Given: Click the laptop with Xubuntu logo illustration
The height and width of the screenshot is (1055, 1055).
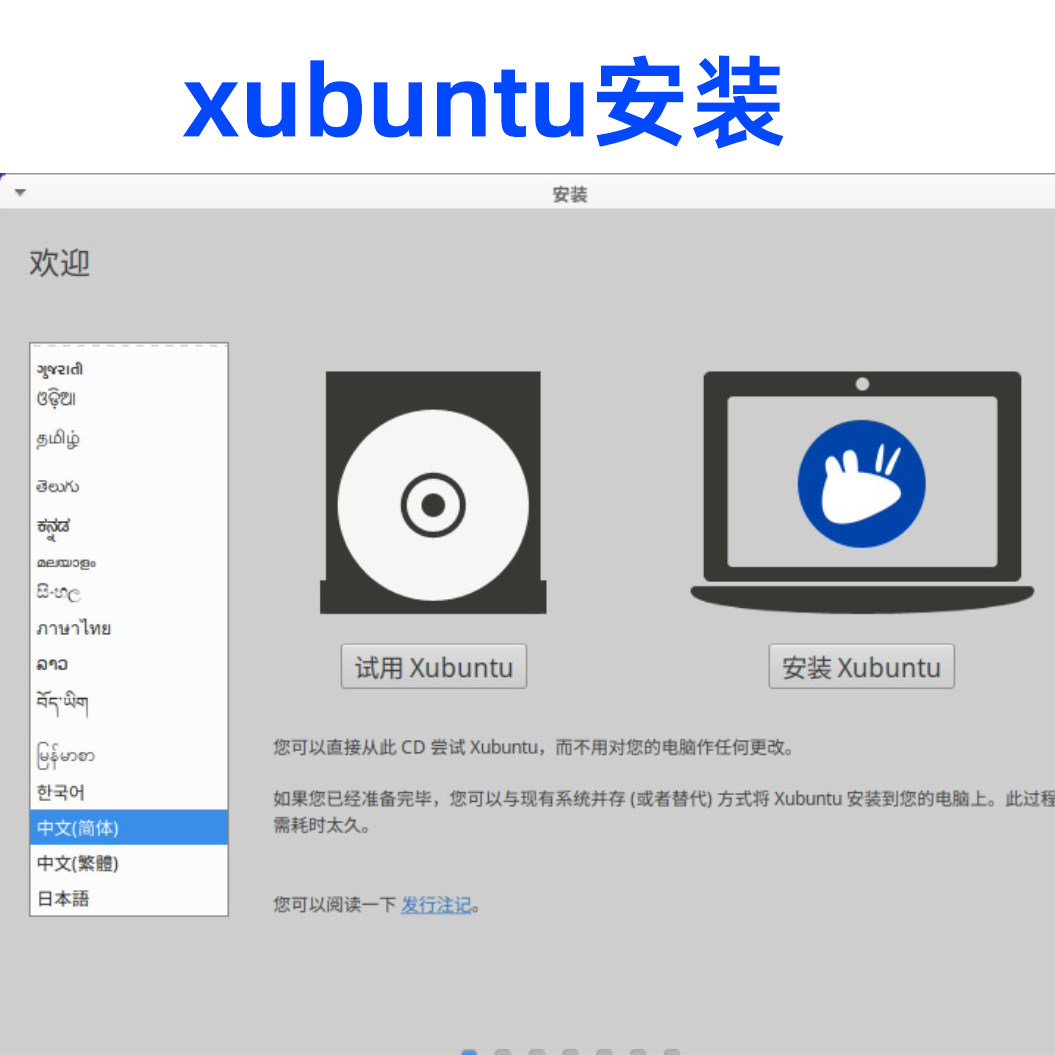Looking at the screenshot, I should pos(862,492).
